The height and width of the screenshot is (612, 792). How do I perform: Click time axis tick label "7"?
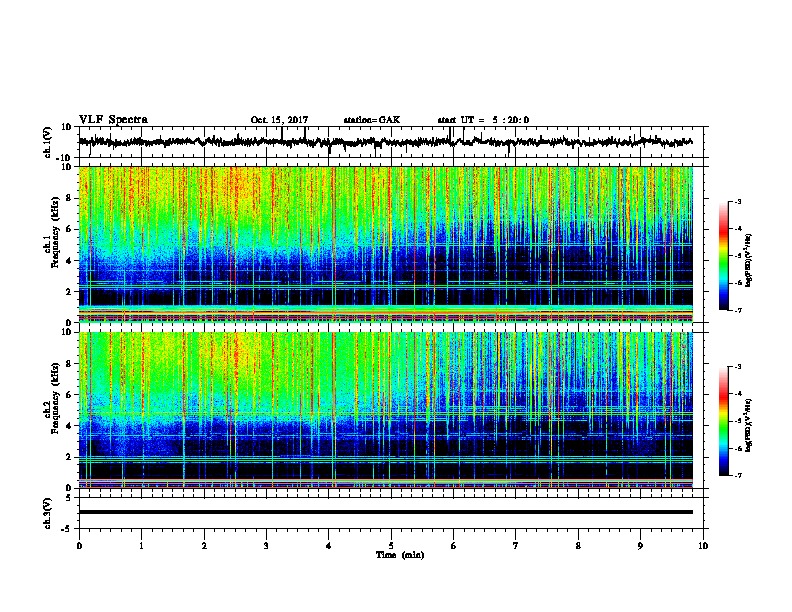(x=516, y=546)
